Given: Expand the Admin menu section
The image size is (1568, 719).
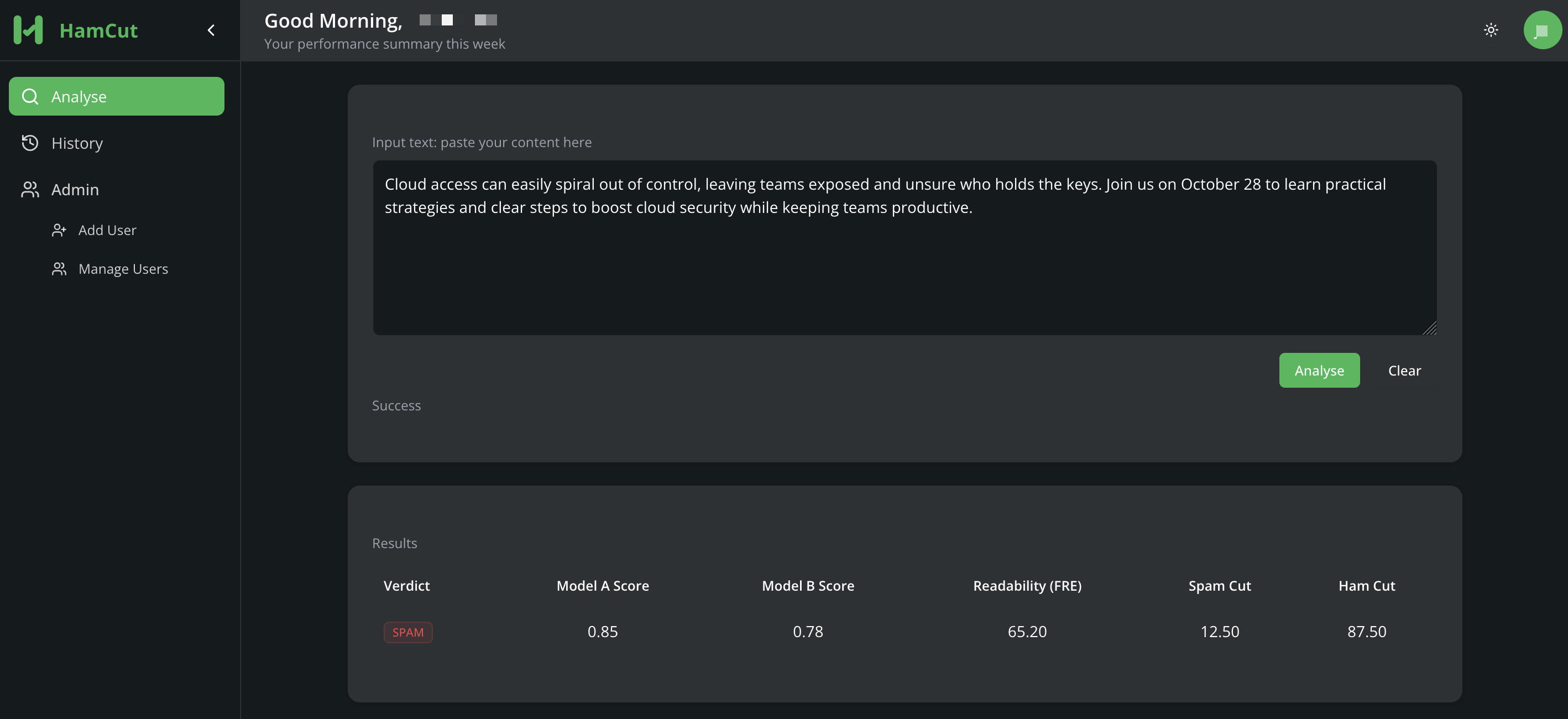Looking at the screenshot, I should (74, 189).
